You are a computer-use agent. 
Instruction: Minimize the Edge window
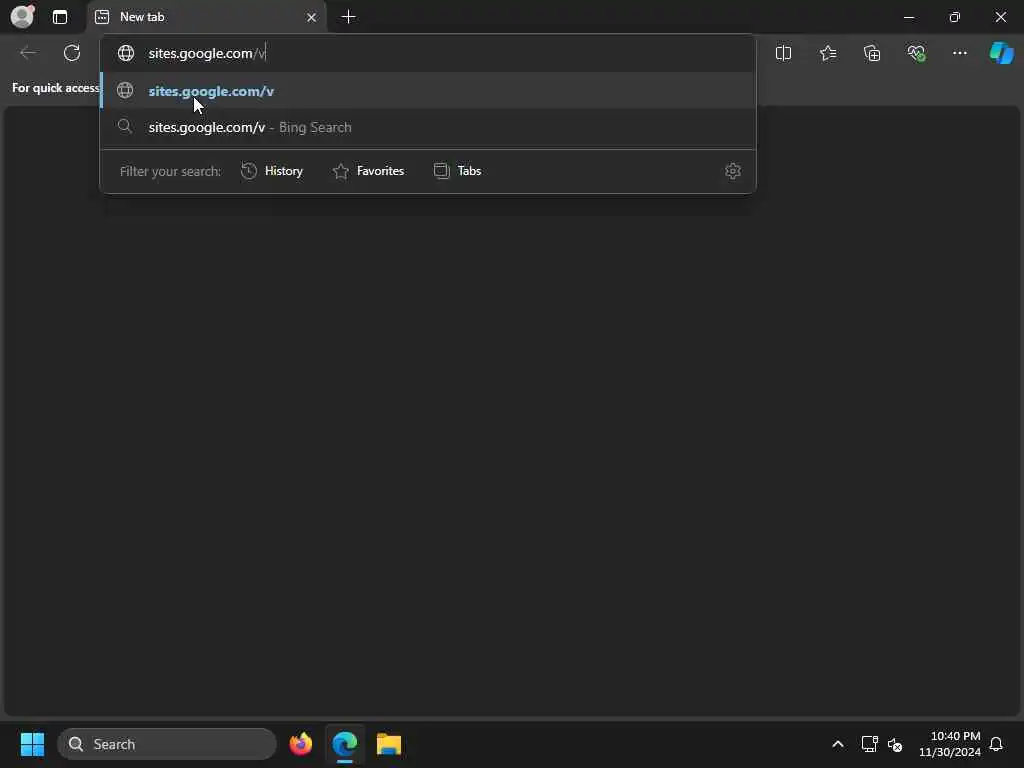[x=909, y=17]
